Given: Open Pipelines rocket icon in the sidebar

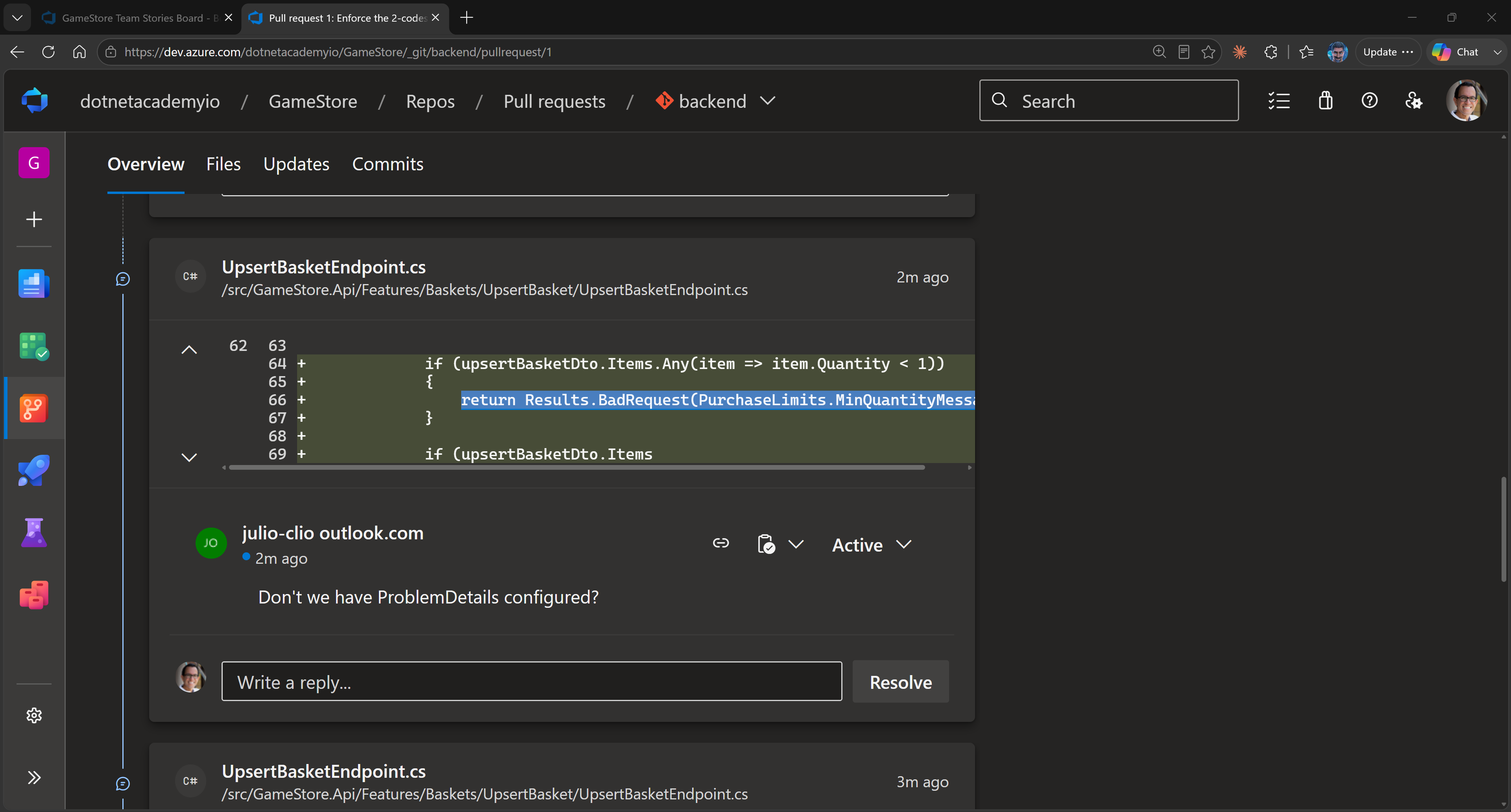Looking at the screenshot, I should point(34,470).
